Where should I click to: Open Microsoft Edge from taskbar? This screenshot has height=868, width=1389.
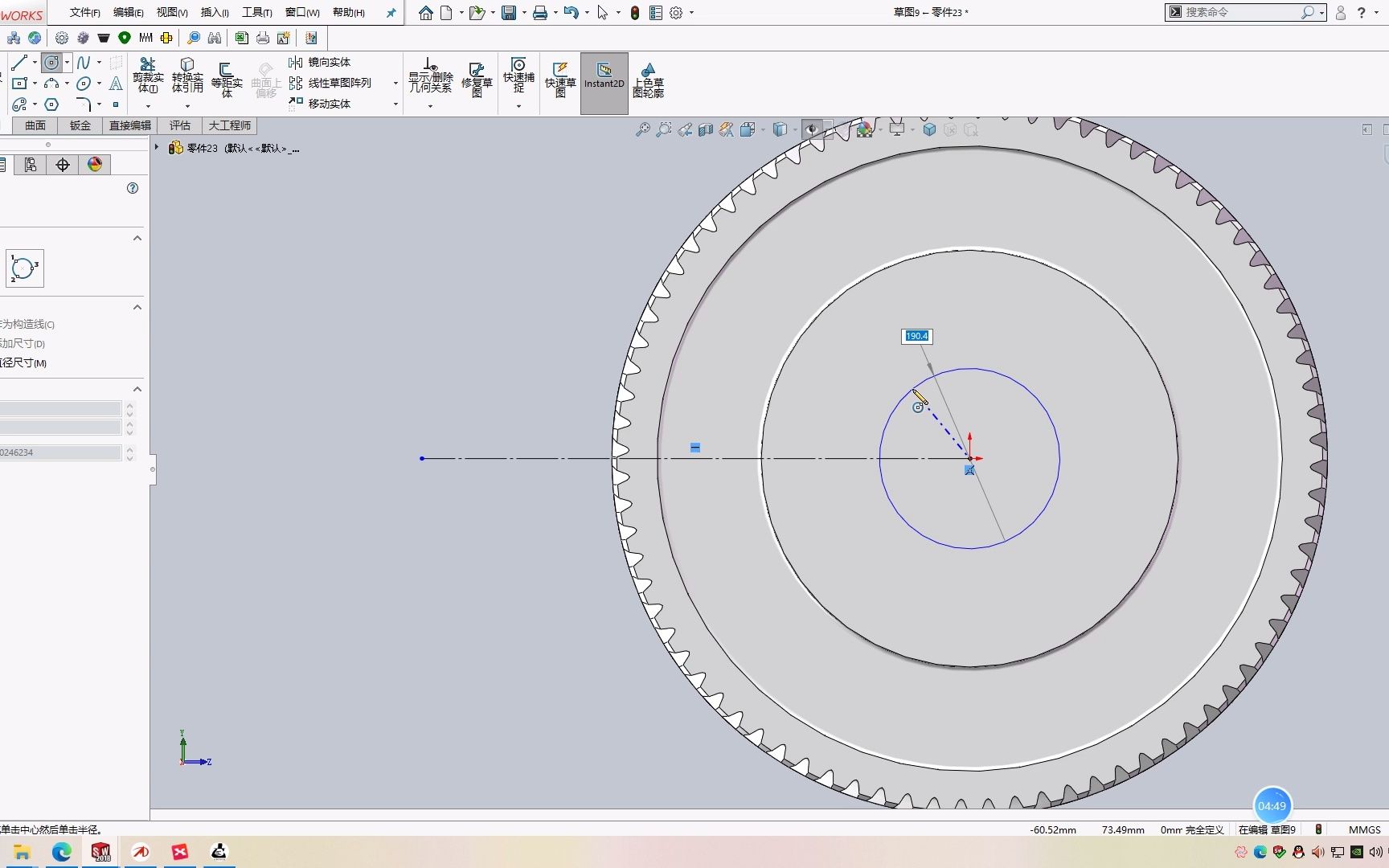pyautogui.click(x=61, y=852)
